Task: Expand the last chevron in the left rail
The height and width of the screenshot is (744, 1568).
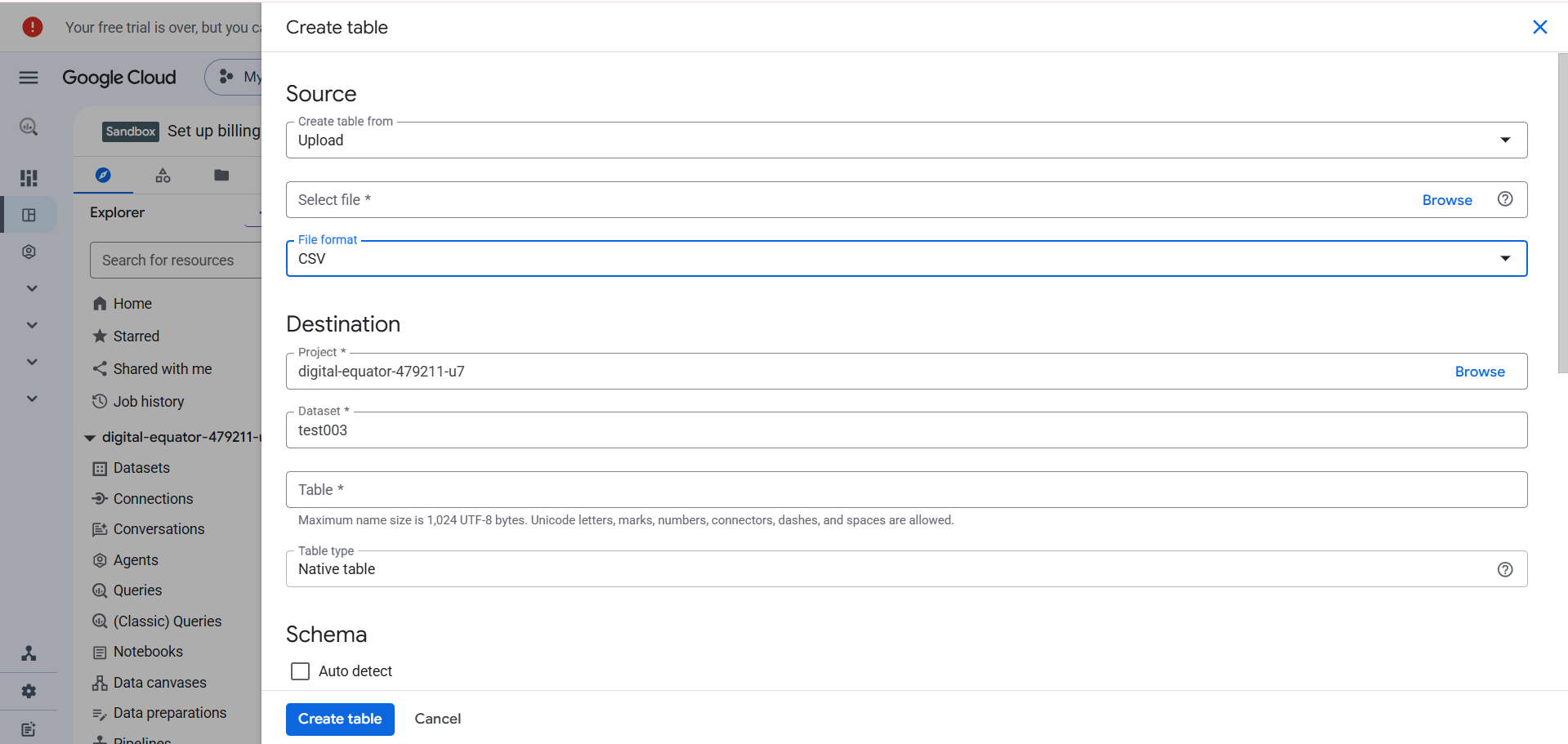Action: coord(32,399)
